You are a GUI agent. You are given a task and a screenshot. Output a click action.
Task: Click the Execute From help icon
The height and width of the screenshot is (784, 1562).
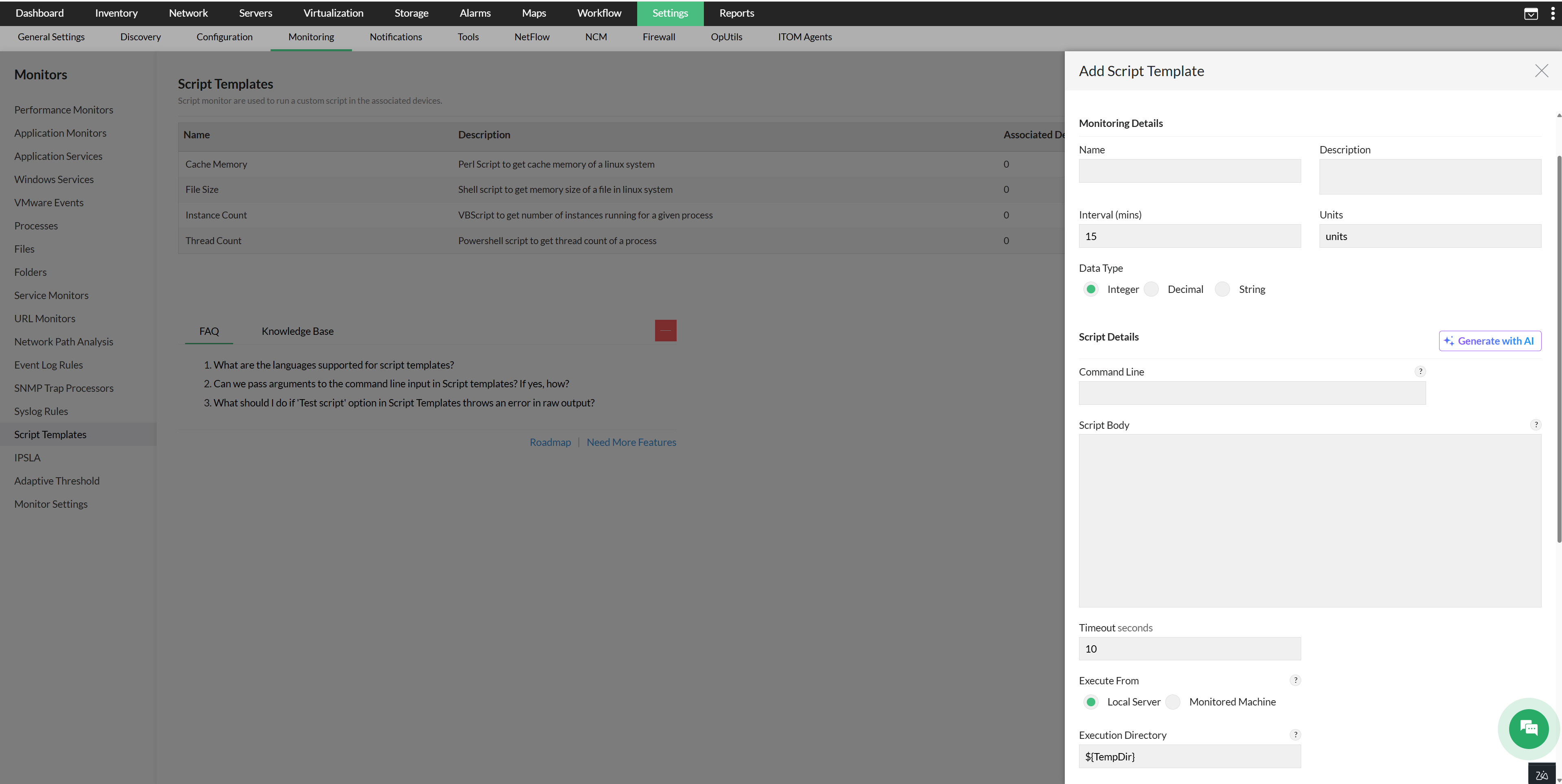1295,680
